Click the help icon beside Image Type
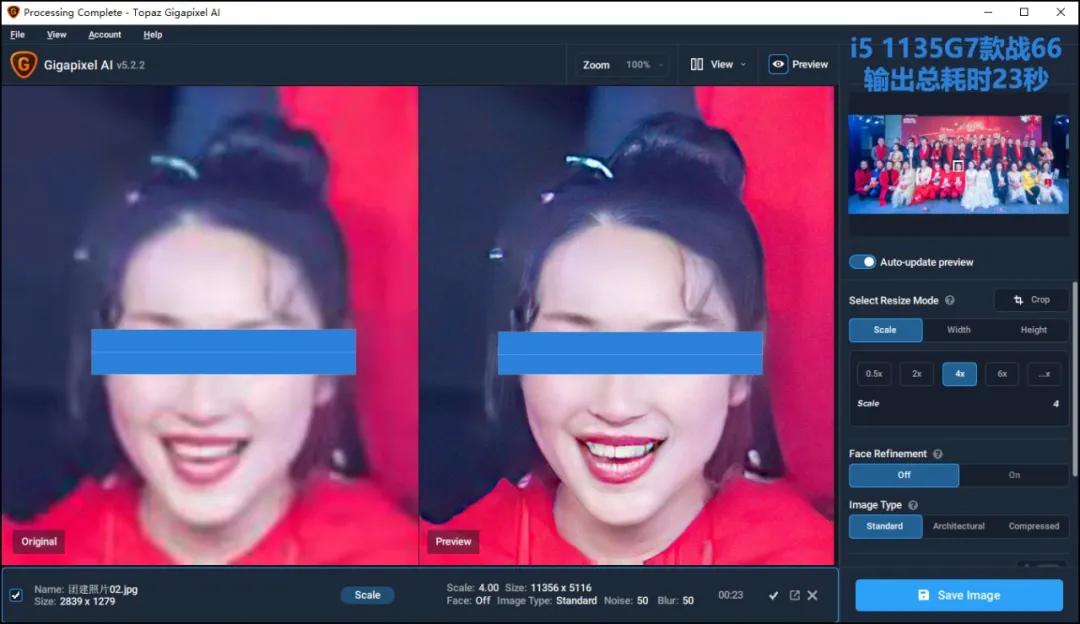1080x624 pixels. click(914, 505)
